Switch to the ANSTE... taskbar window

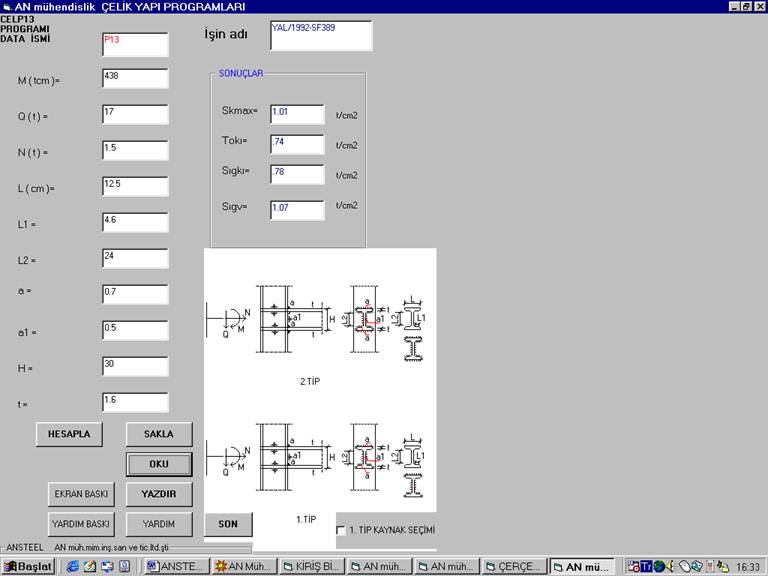click(177, 567)
